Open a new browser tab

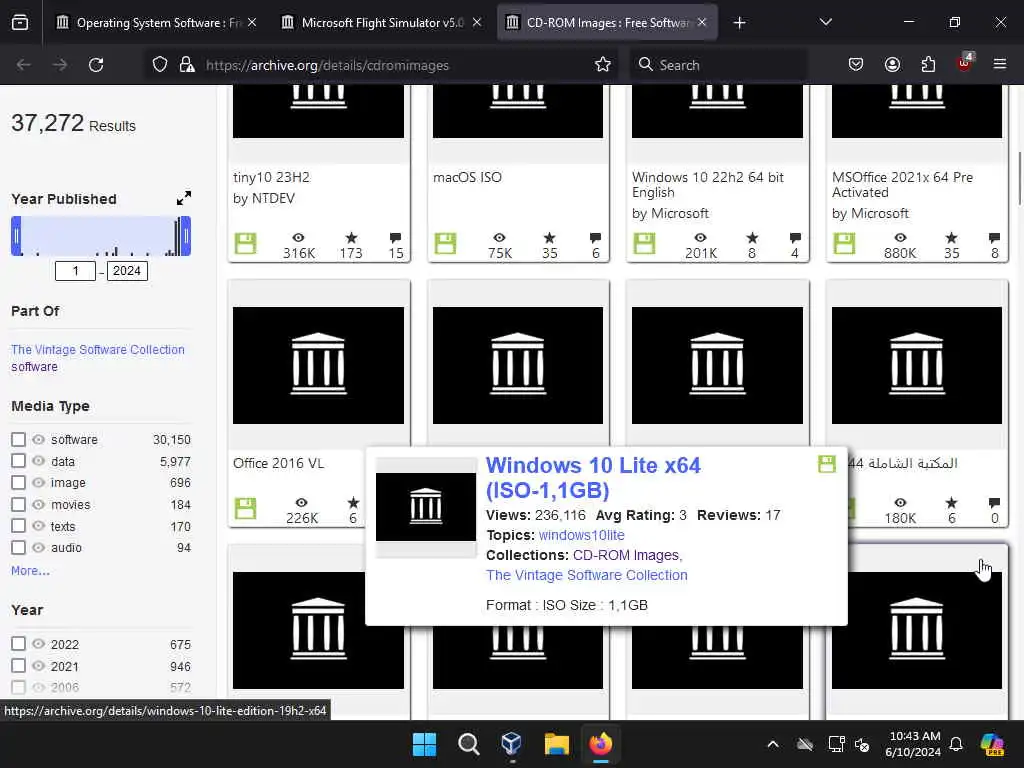(x=739, y=23)
